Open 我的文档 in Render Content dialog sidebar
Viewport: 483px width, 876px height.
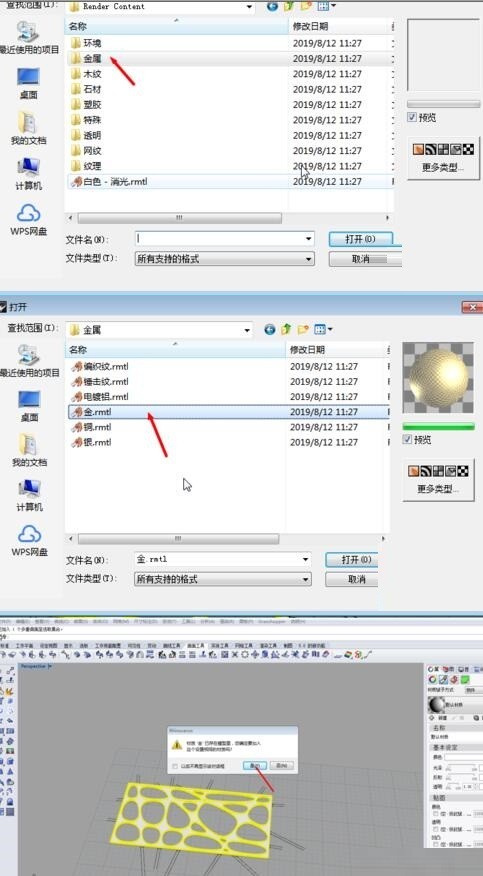click(28, 128)
